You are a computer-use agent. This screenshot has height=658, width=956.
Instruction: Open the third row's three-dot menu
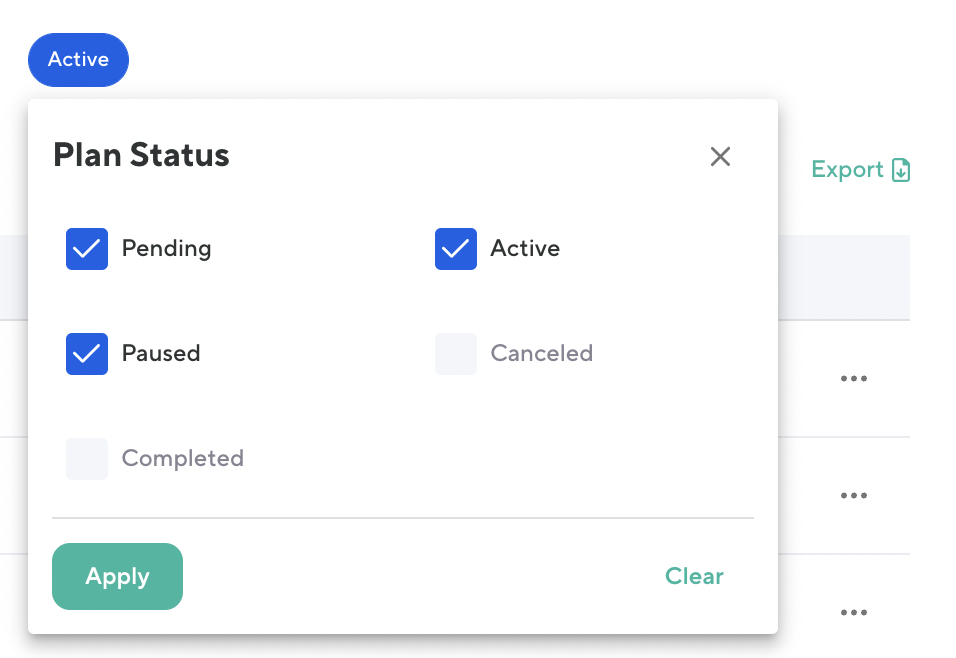tap(853, 612)
